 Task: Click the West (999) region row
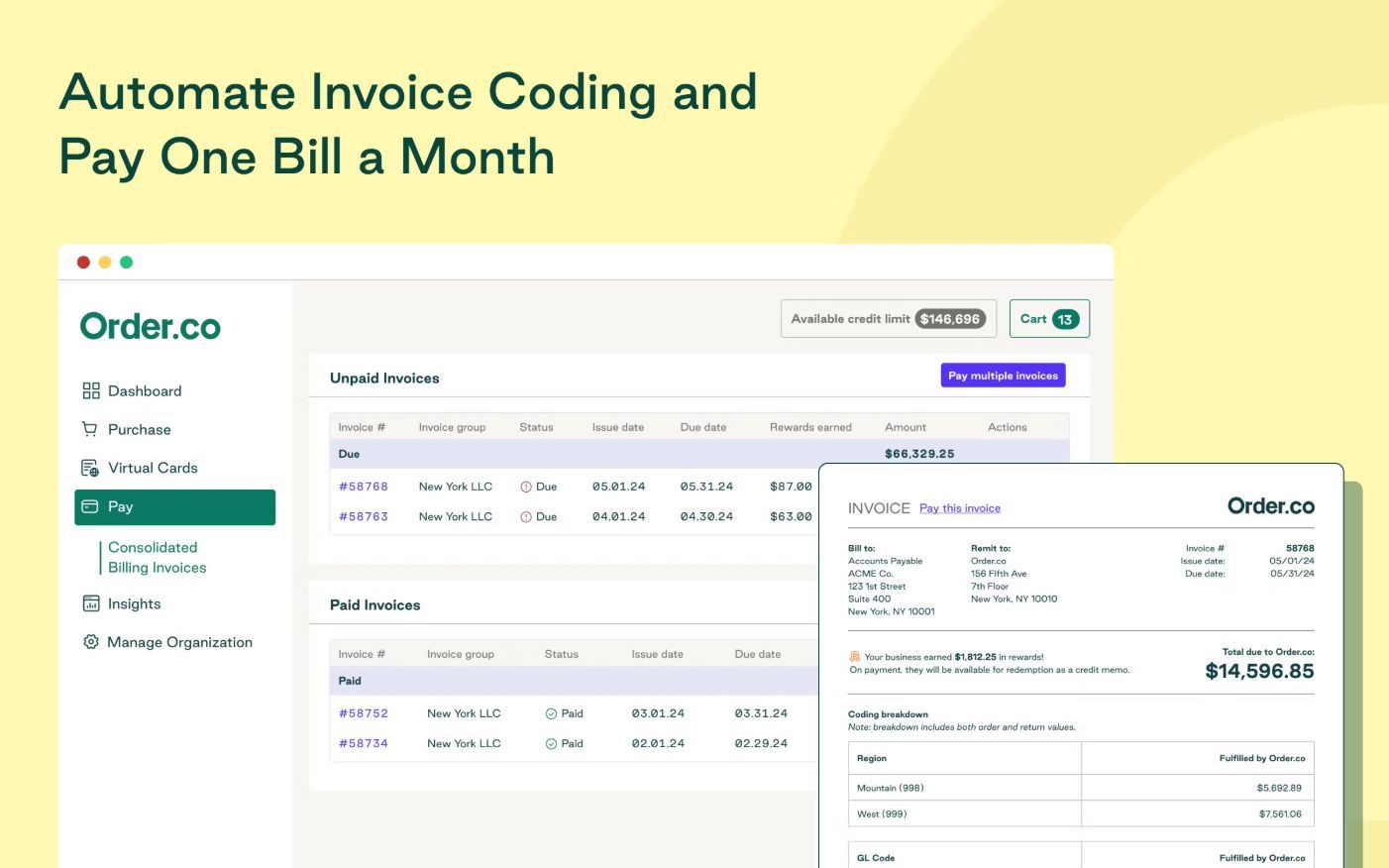pyautogui.click(x=1081, y=814)
